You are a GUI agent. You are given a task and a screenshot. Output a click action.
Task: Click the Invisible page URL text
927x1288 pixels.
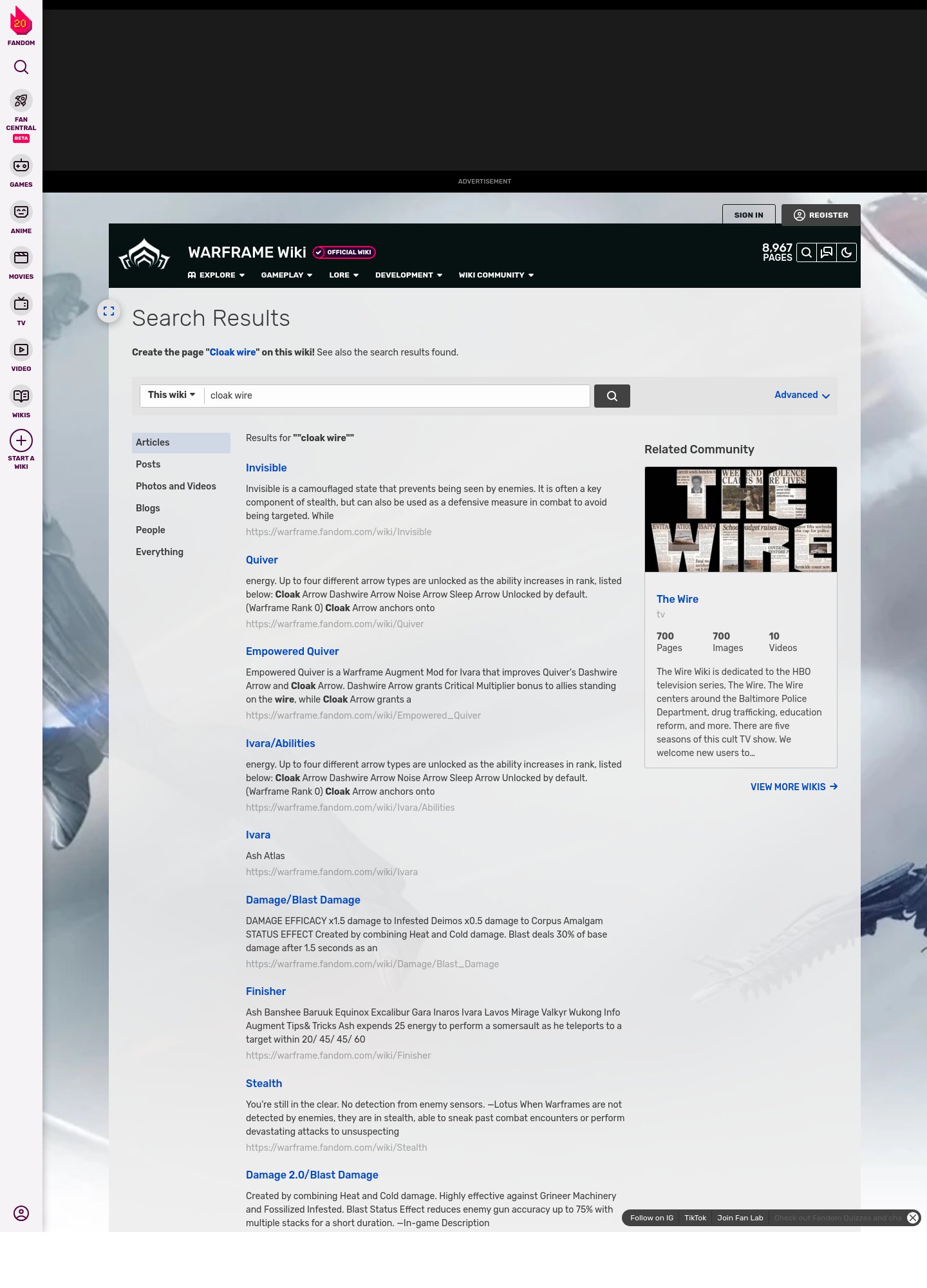pyautogui.click(x=339, y=532)
